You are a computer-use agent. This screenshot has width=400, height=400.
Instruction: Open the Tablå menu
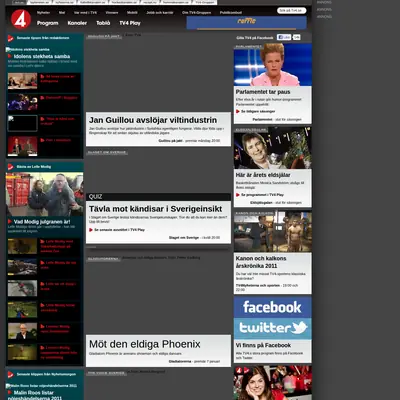(x=103, y=23)
